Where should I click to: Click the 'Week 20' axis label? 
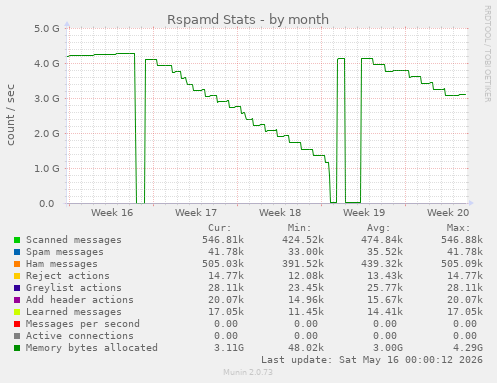click(448, 213)
